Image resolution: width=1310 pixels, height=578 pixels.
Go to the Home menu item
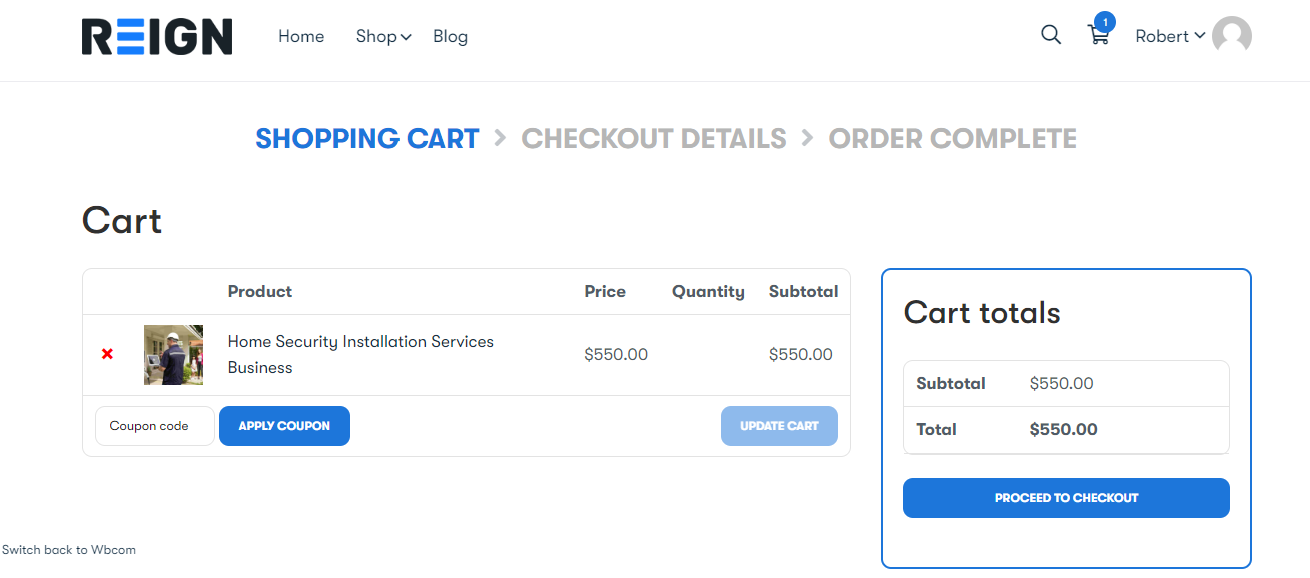301,36
